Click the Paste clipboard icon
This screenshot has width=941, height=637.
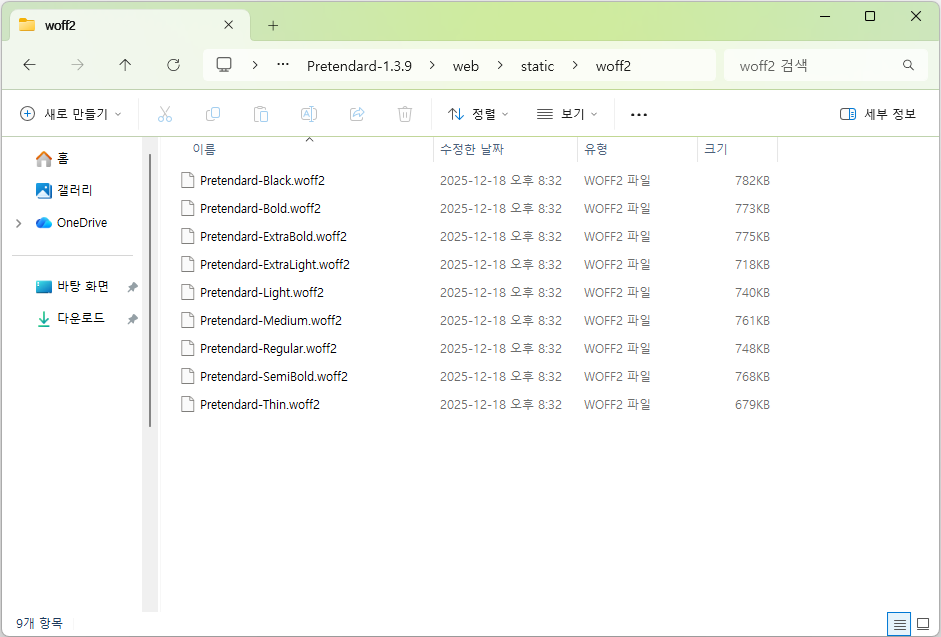point(260,114)
